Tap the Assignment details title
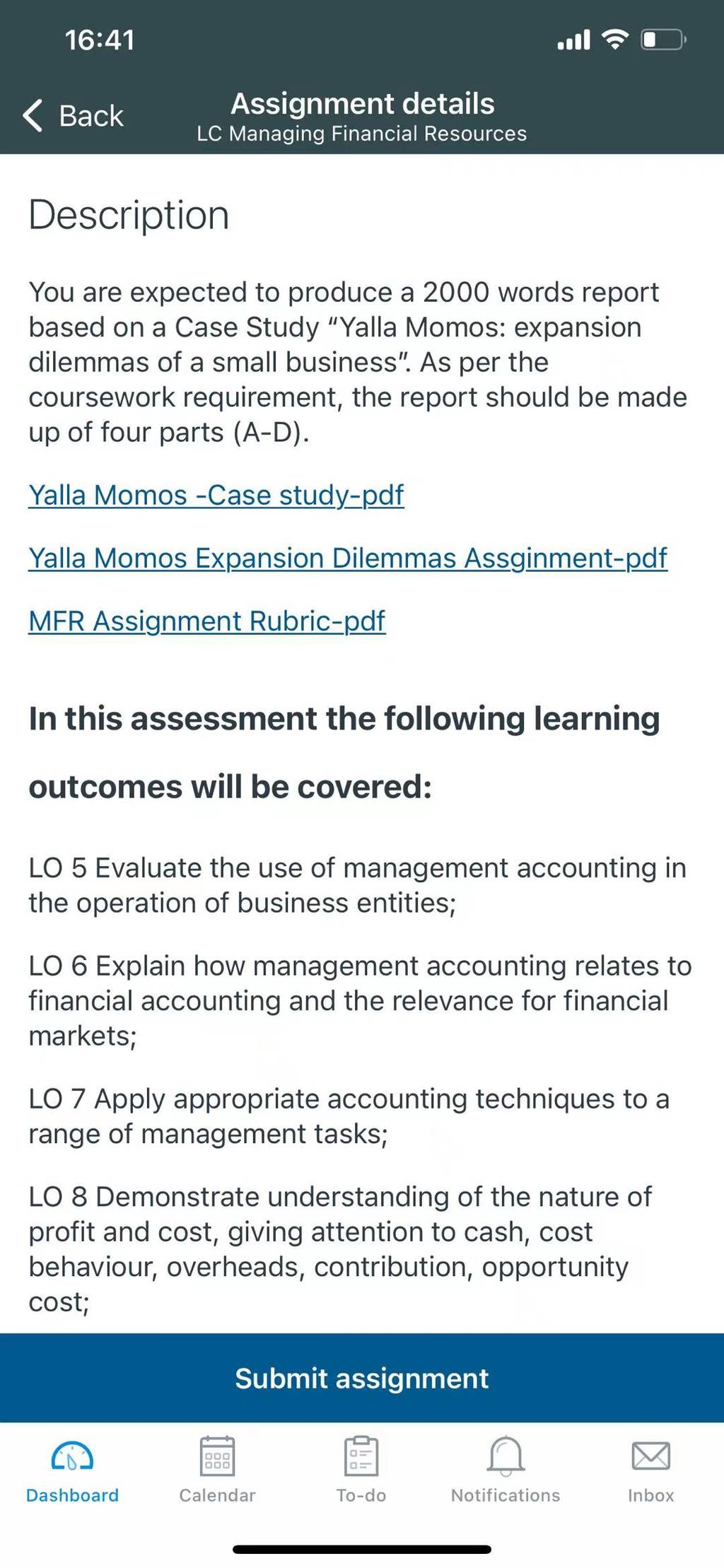The width and height of the screenshot is (724, 1568). [363, 104]
